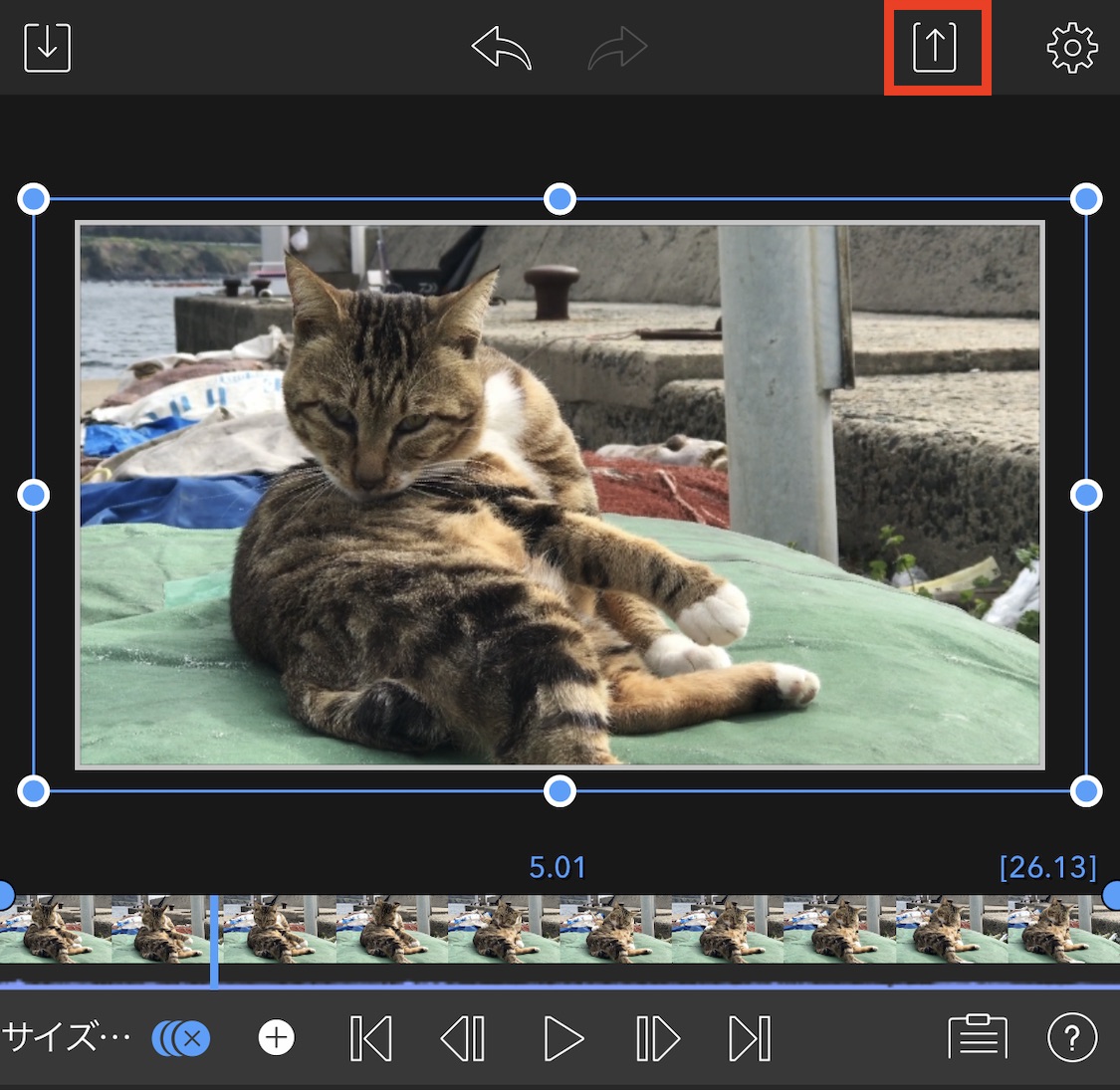Image resolution: width=1120 pixels, height=1090 pixels.
Task: Select the top-left resize handle
Action: click(34, 198)
